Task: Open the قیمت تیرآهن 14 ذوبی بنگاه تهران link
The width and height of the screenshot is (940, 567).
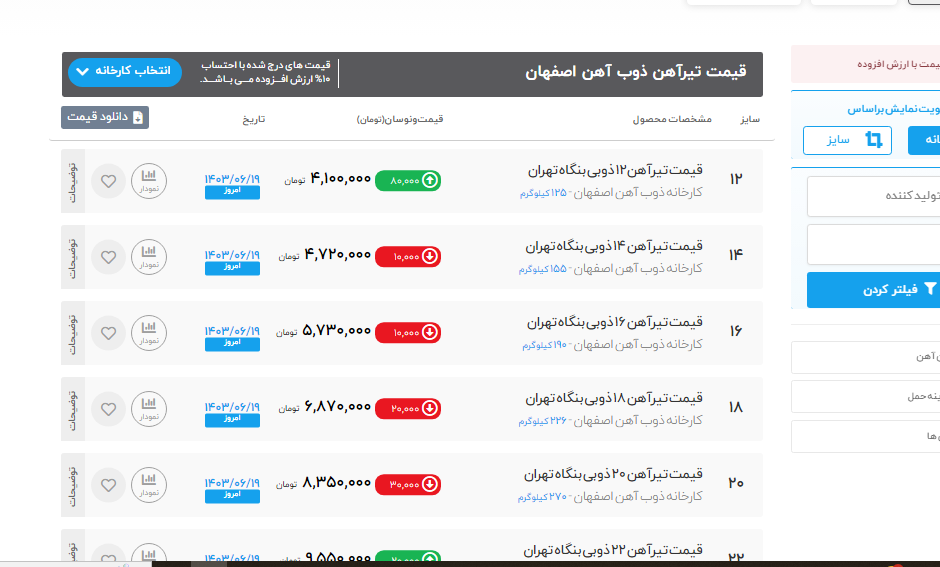Action: [x=615, y=246]
